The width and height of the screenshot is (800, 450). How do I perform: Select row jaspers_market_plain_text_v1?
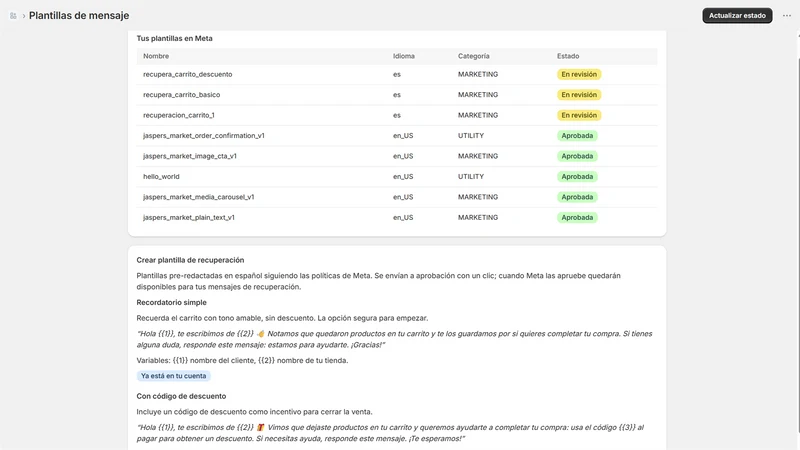coord(397,217)
